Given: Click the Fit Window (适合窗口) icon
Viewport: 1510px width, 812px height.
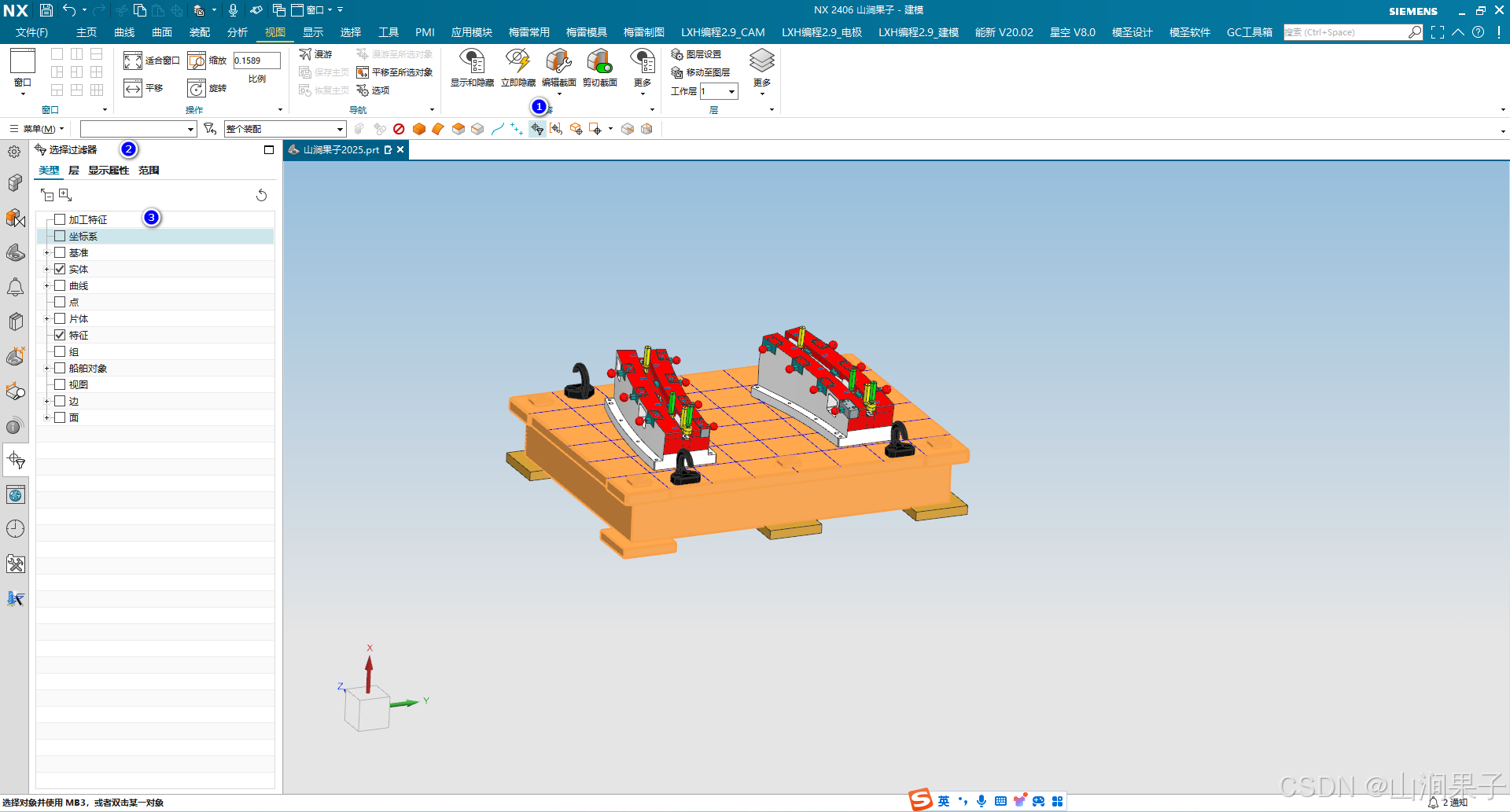Looking at the screenshot, I should [133, 61].
